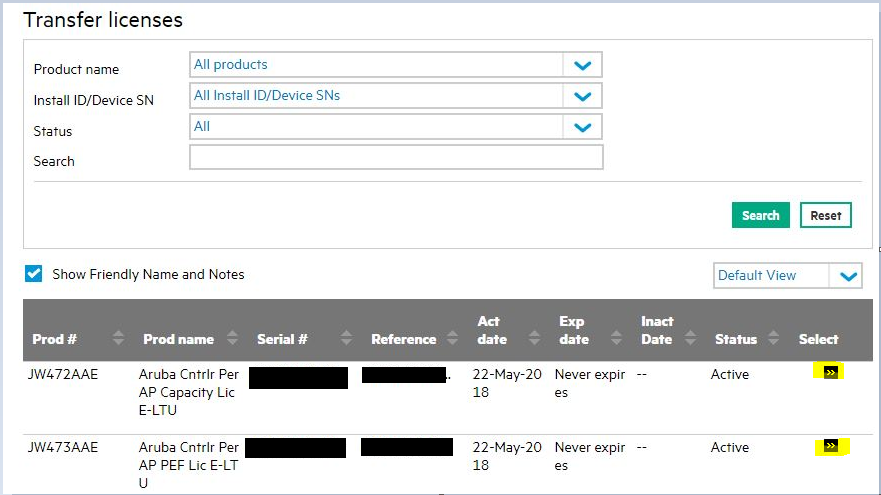Viewport: 881px width, 495px height.
Task: Click the select arrow icon for JW473AAE
Action: click(x=830, y=446)
